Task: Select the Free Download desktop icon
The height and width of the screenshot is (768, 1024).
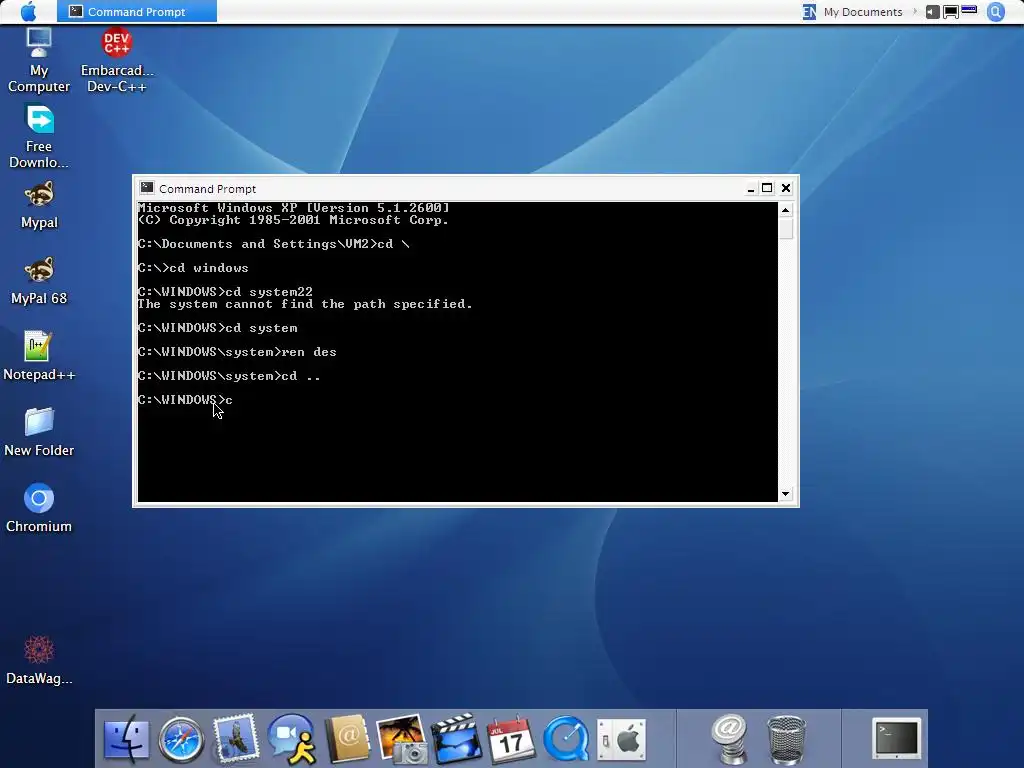Action: click(39, 137)
